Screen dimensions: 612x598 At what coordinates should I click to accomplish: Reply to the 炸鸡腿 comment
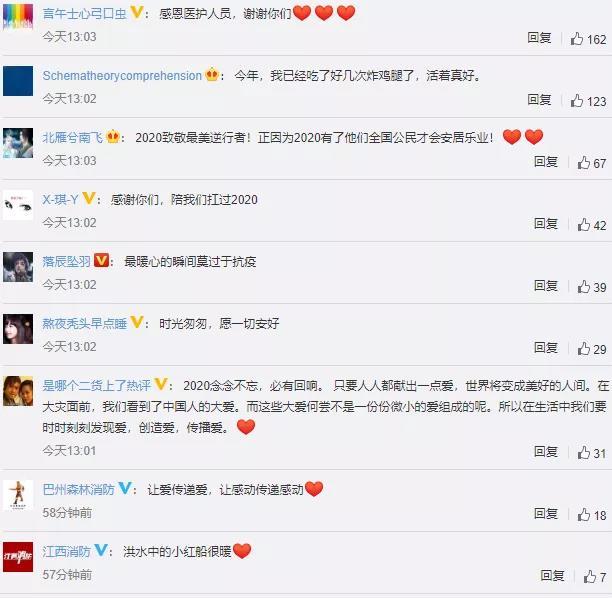539,100
